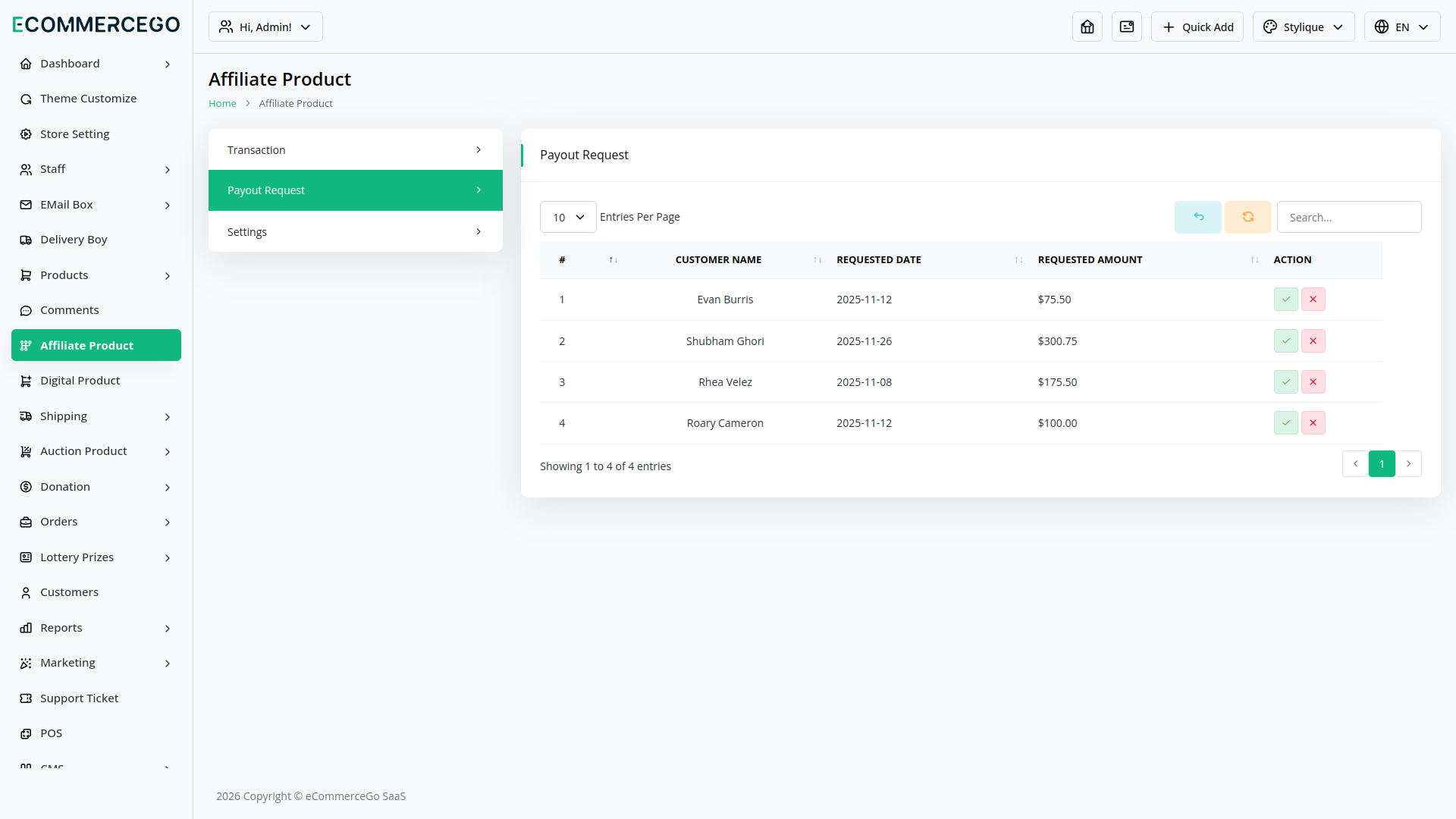Reject Evan Burris payout request
The image size is (1456, 819).
(x=1313, y=300)
